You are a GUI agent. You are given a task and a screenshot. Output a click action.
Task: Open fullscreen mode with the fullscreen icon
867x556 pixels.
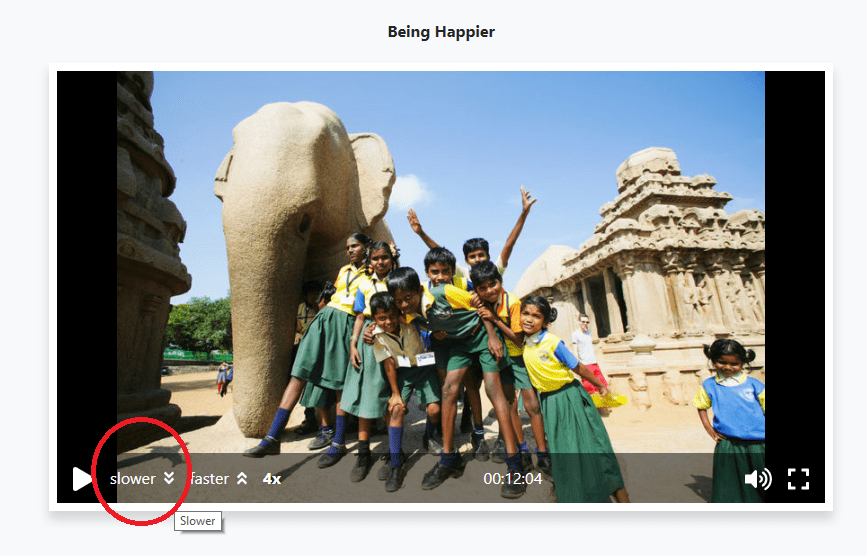pyautogui.click(x=798, y=479)
